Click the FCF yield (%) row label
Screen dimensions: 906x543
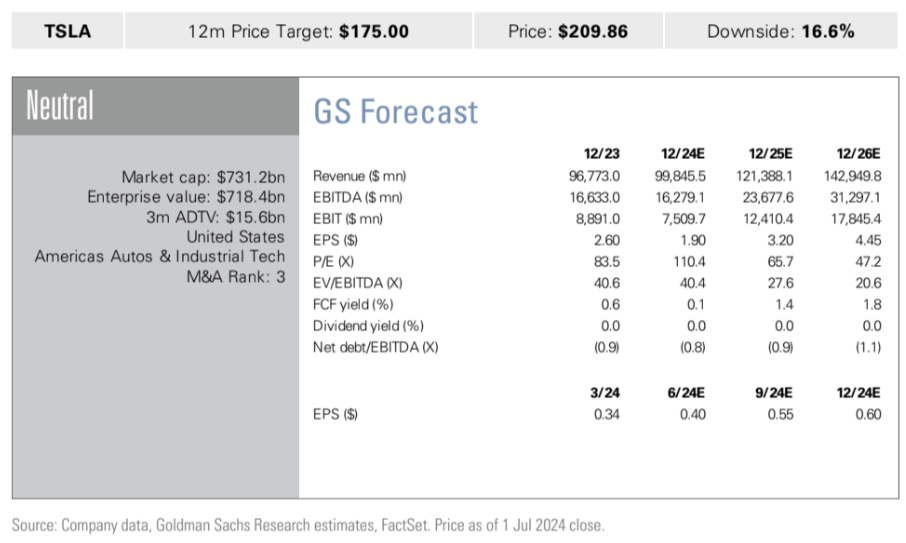(353, 304)
